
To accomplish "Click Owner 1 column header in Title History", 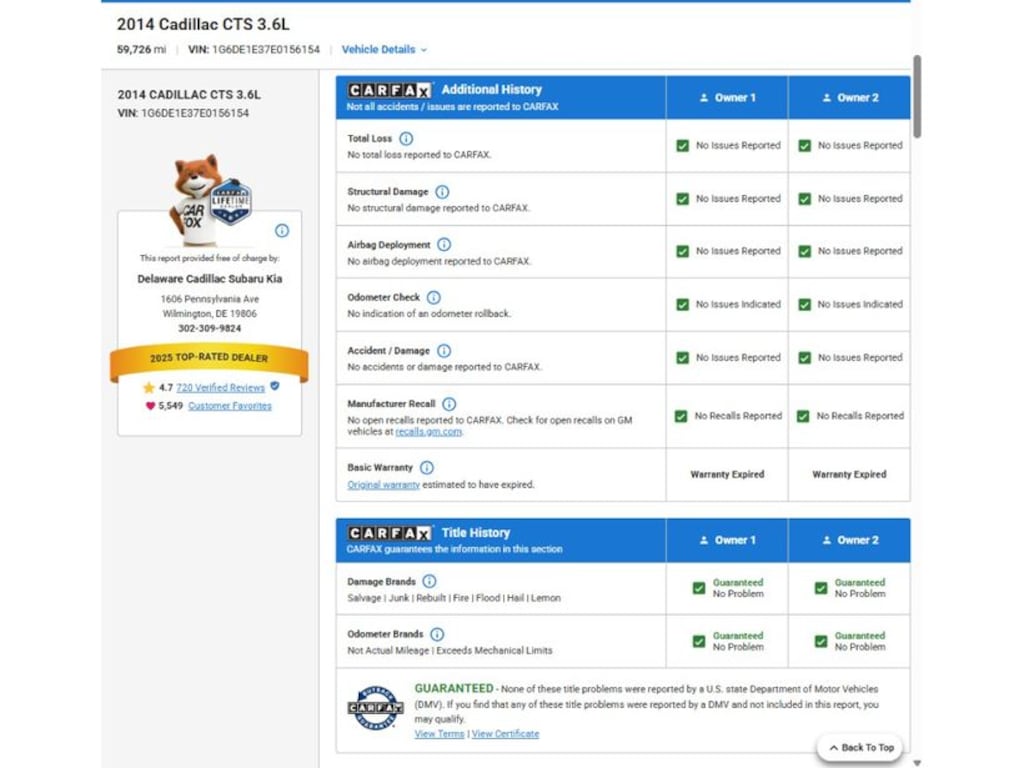I will [727, 540].
